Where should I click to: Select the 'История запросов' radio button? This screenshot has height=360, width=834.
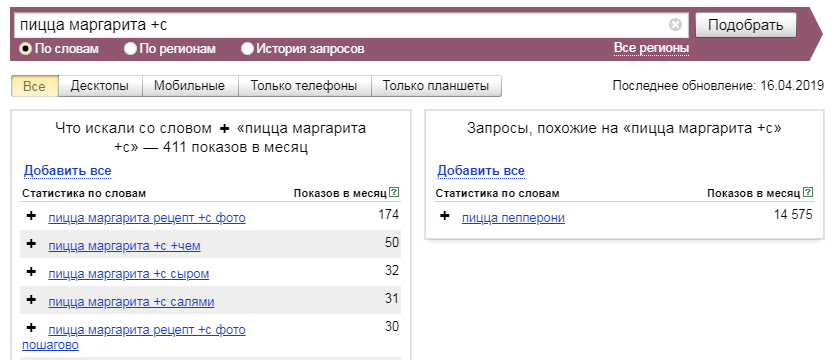click(x=247, y=49)
